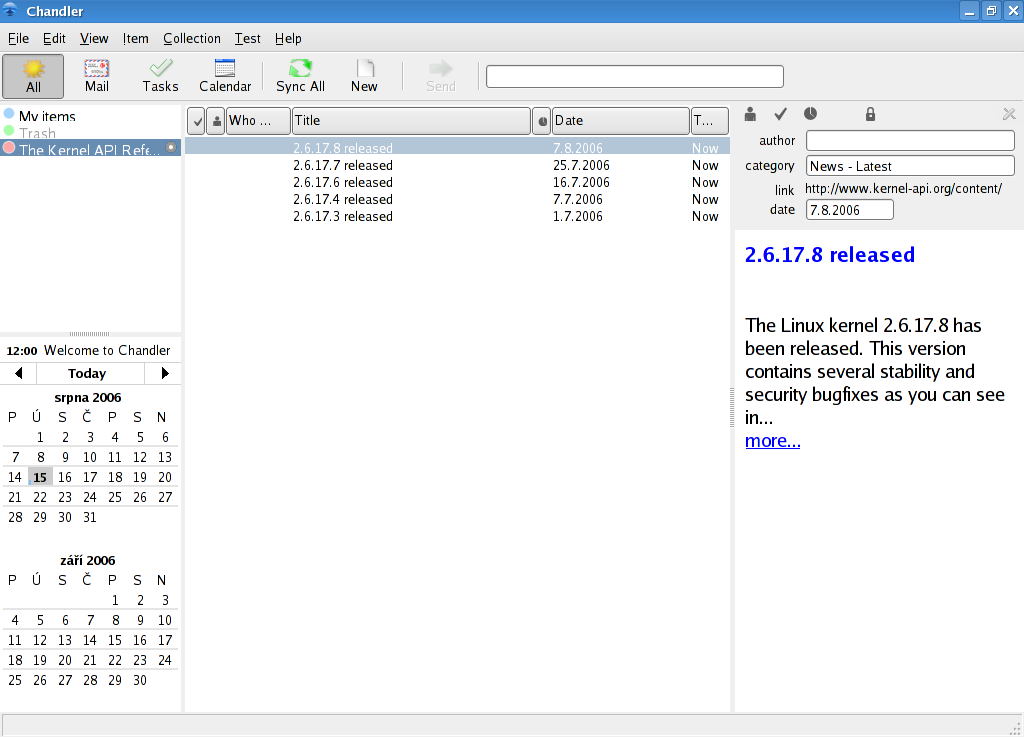Select day 15 in srpna 2006
The image size is (1024, 737).
tap(40, 477)
